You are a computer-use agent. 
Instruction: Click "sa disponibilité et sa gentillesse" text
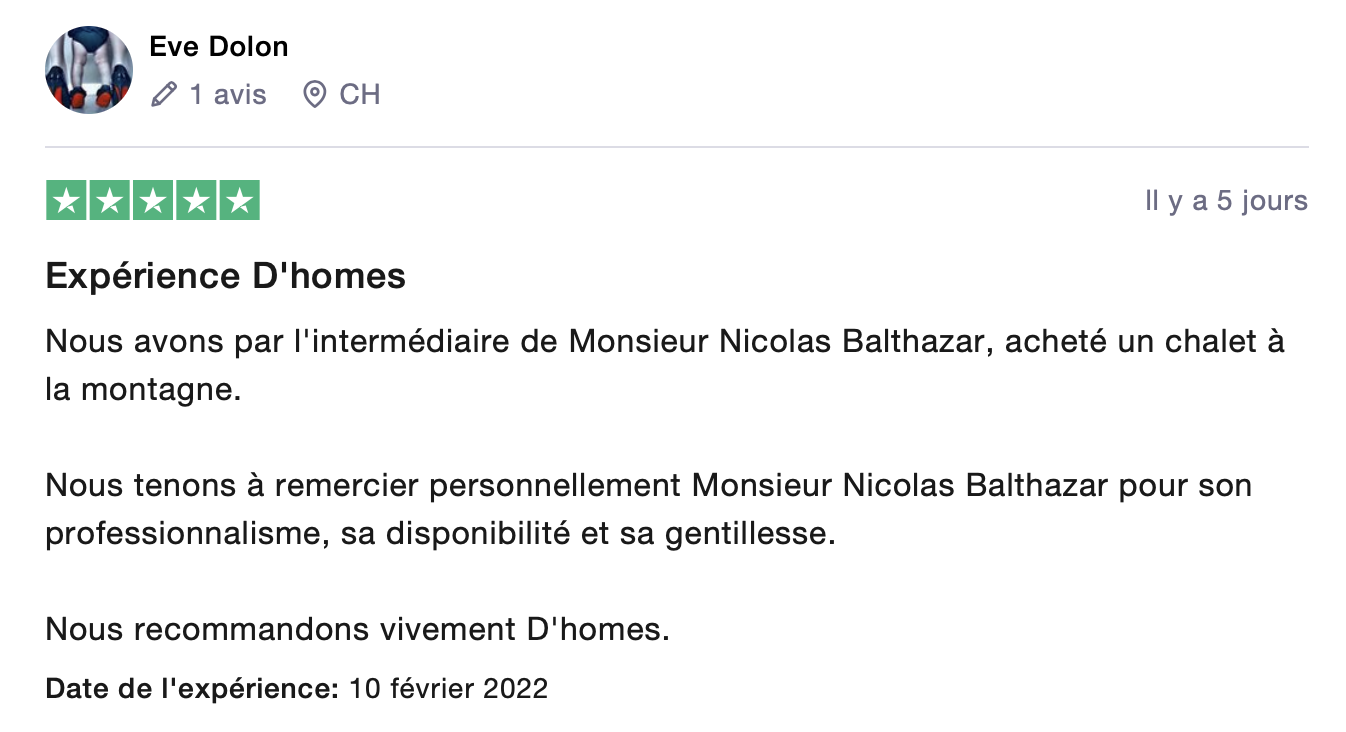pos(587,534)
